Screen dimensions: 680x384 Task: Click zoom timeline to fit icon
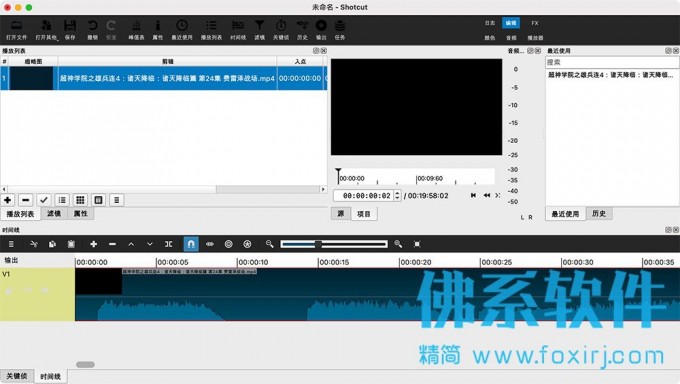point(417,244)
